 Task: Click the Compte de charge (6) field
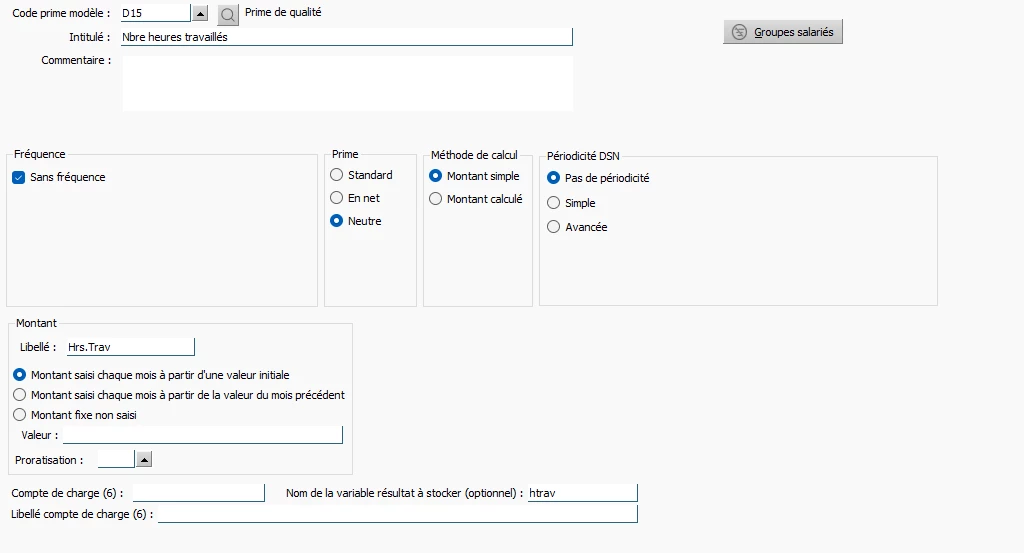click(198, 493)
